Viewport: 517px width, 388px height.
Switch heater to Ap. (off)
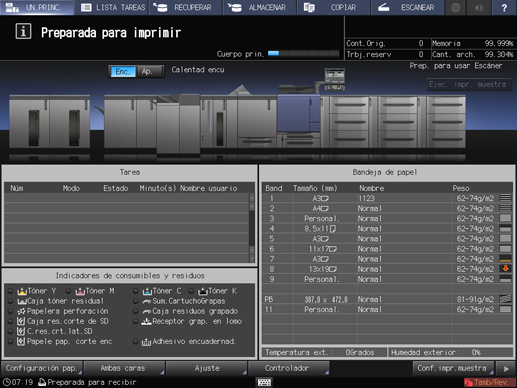pyautogui.click(x=150, y=71)
